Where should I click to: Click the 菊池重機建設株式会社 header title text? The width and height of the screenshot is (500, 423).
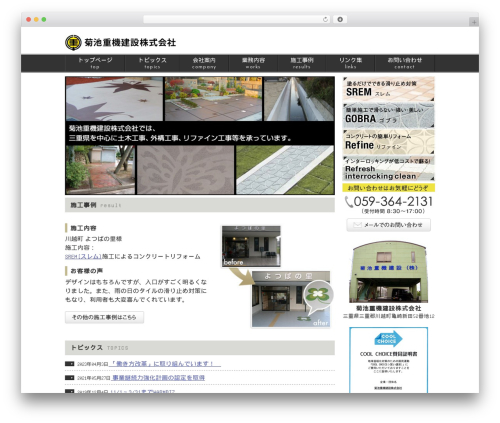130,43
